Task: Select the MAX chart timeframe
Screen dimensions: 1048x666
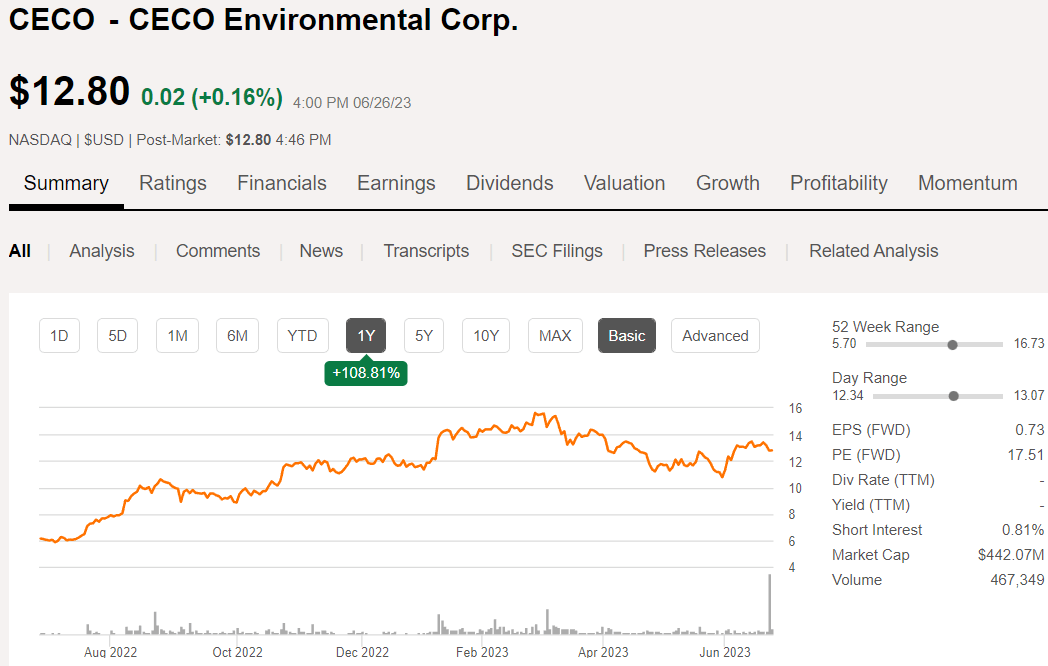Action: pos(555,335)
